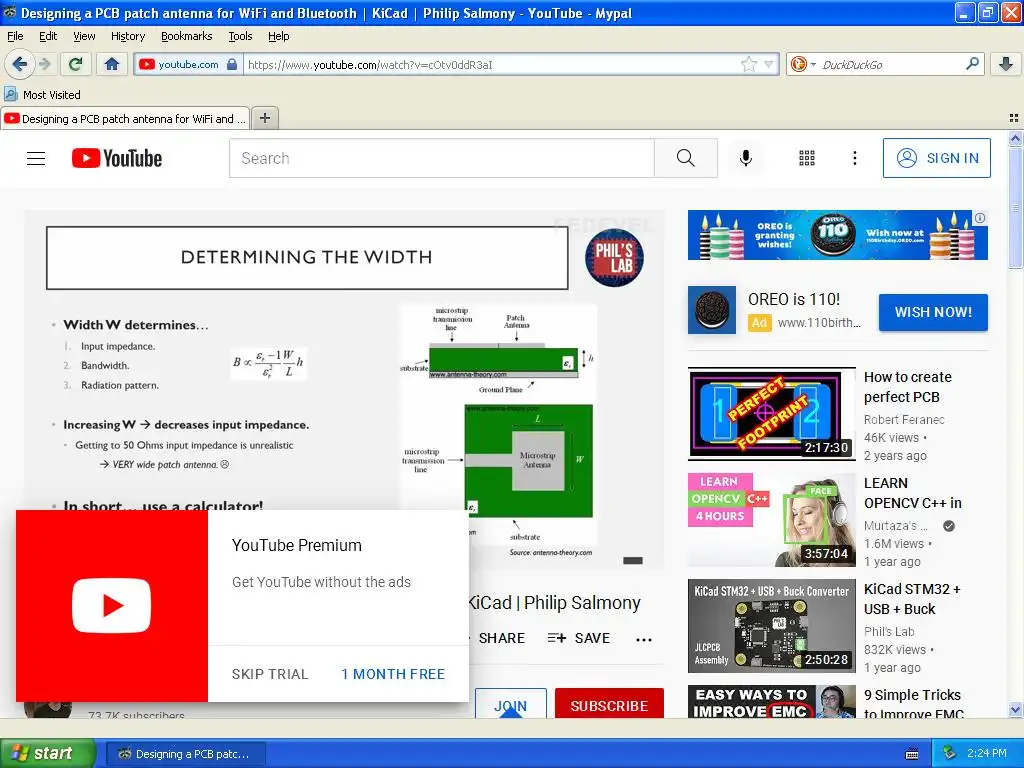
Task: Click the Robert Feranec channel name
Action: click(904, 419)
